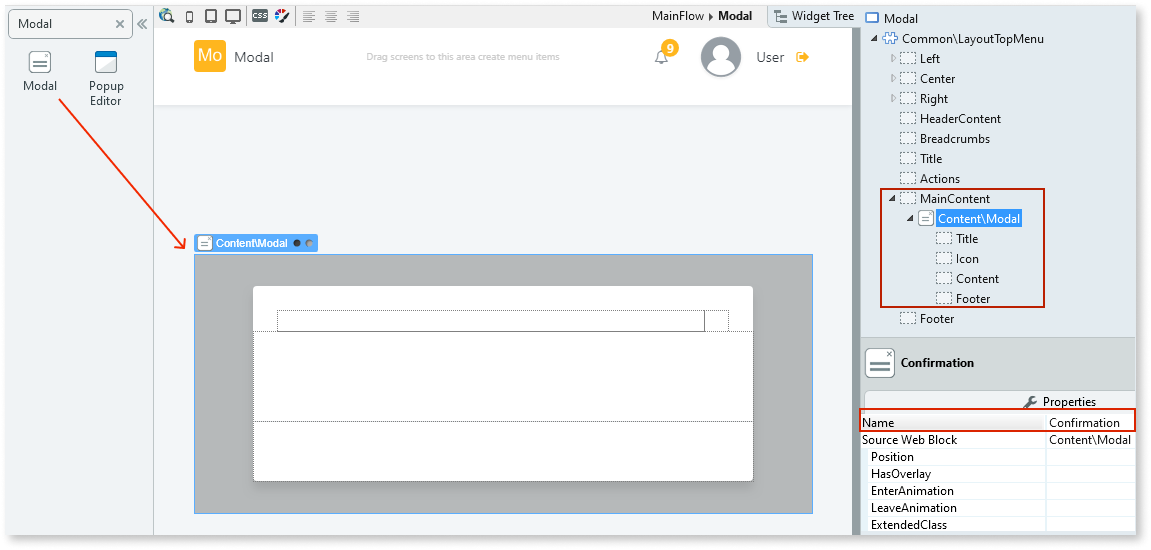
Task: Select the Left placeholder
Action: pyautogui.click(x=929, y=59)
